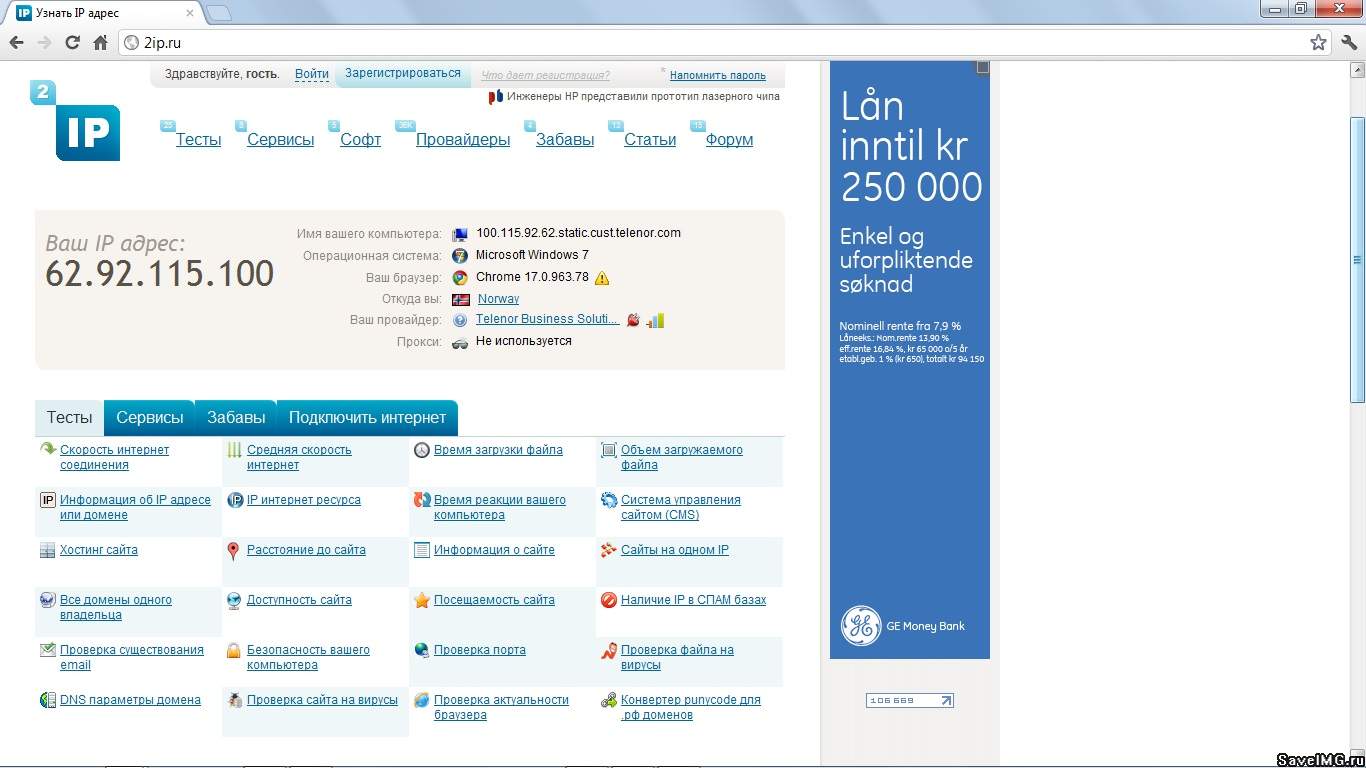This screenshot has width=1366, height=768.
Task: Open Проверка файла на вирусы link
Action: [677, 658]
